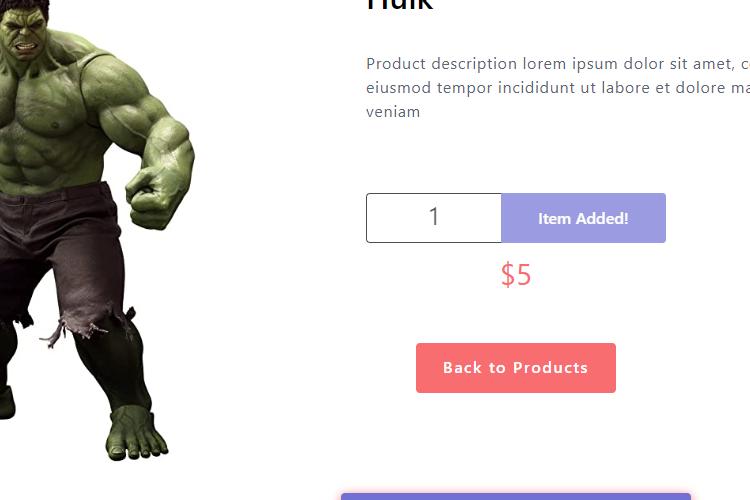Click the product description paragraph
This screenshot has width=750, height=500.
pyautogui.click(x=558, y=88)
